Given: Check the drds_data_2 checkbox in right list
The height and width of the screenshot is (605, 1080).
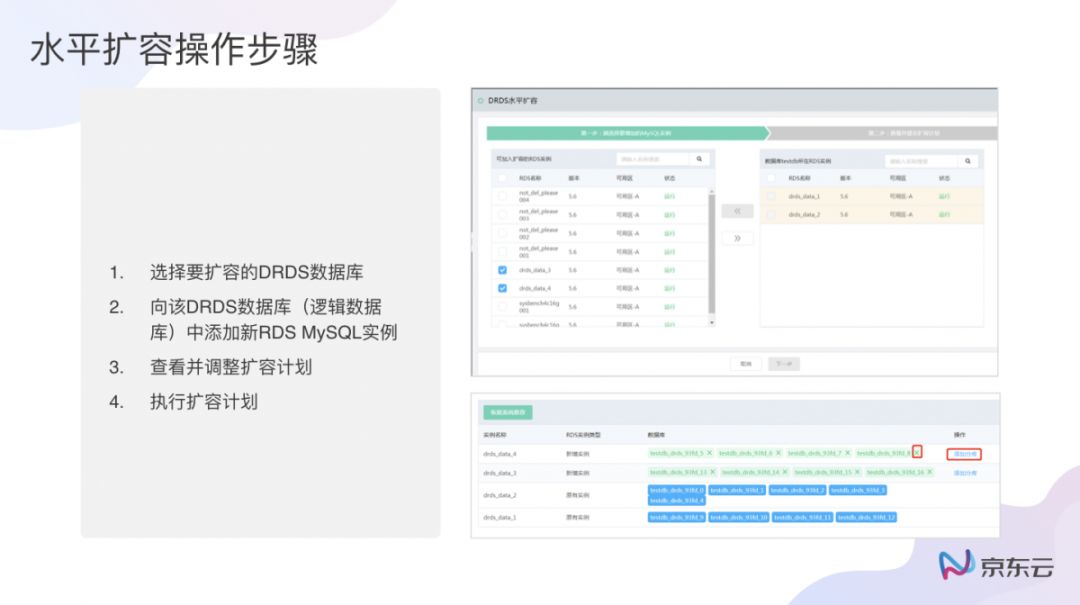Looking at the screenshot, I should (x=771, y=215).
